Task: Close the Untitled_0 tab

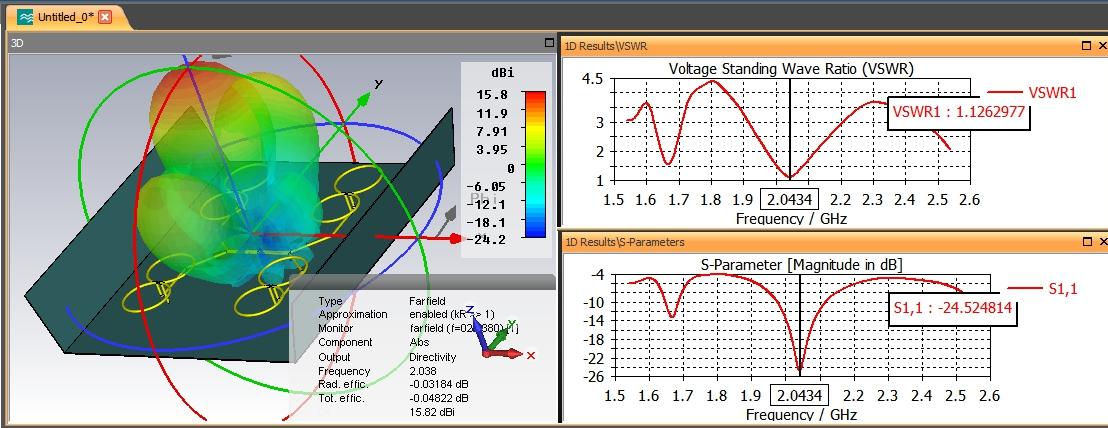Action: coord(105,18)
